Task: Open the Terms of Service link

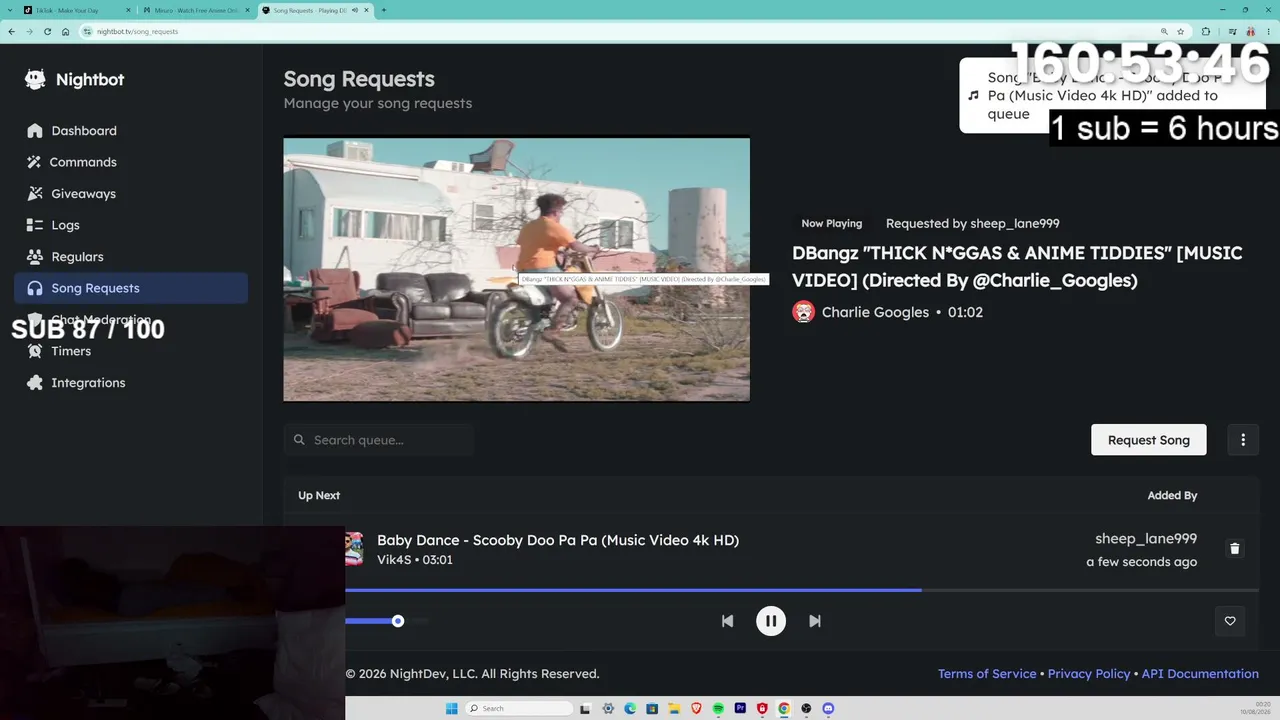Action: click(x=987, y=674)
